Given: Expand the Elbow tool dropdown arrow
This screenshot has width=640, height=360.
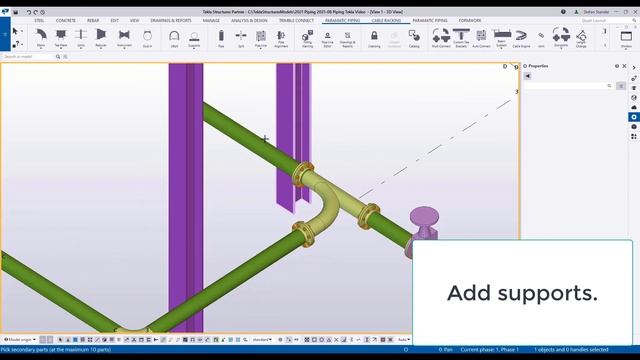Looking at the screenshot, I should [x=41, y=48].
